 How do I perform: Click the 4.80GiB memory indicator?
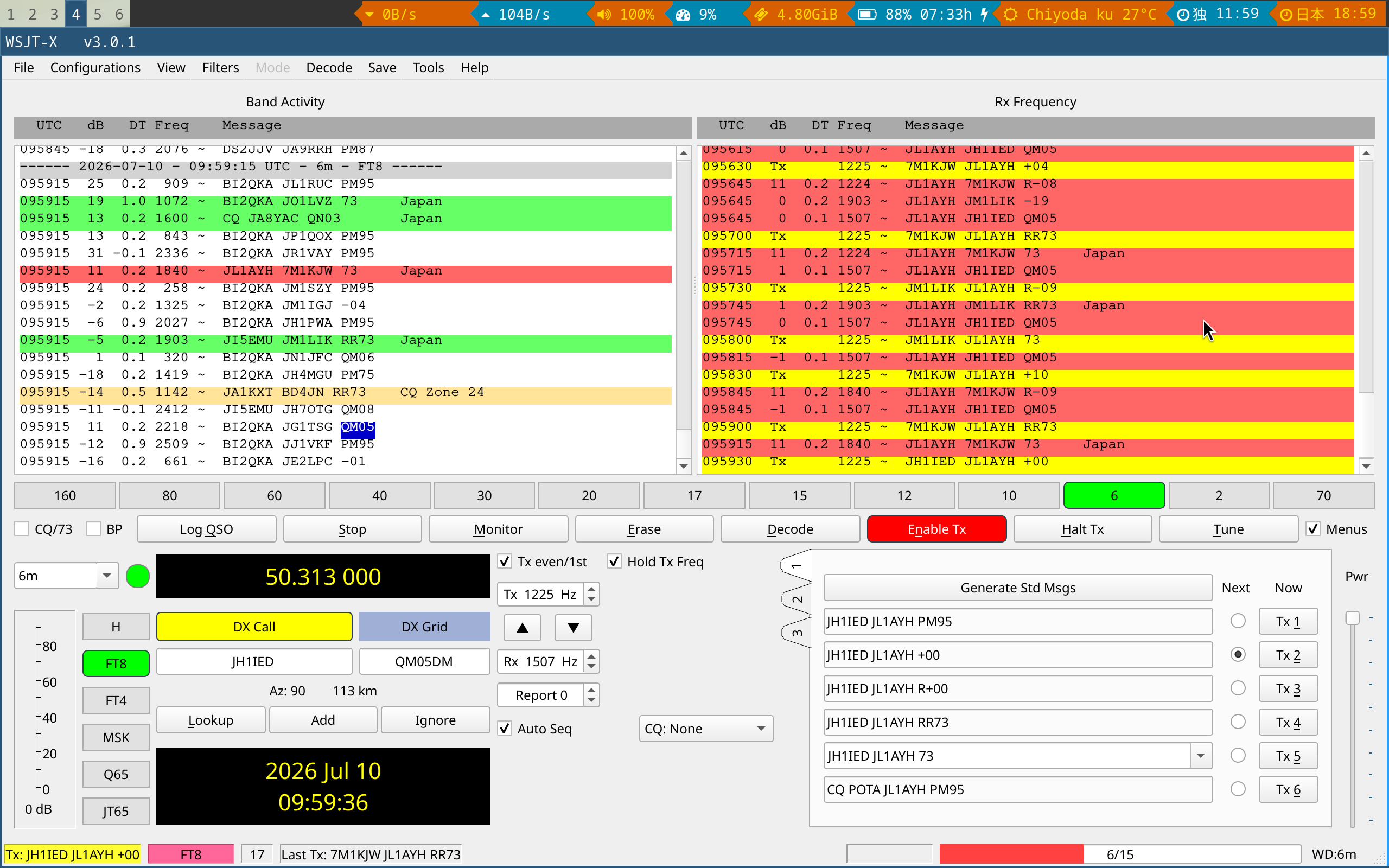coord(796,14)
